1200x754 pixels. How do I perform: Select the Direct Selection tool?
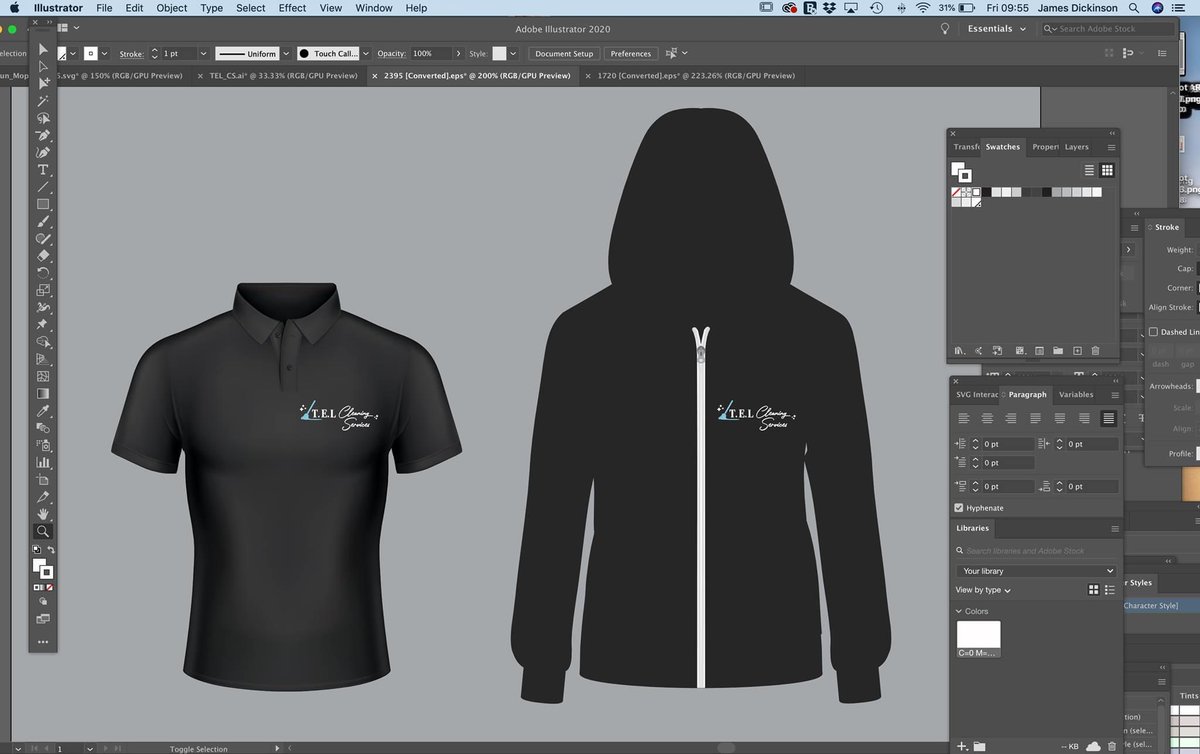tap(43, 66)
